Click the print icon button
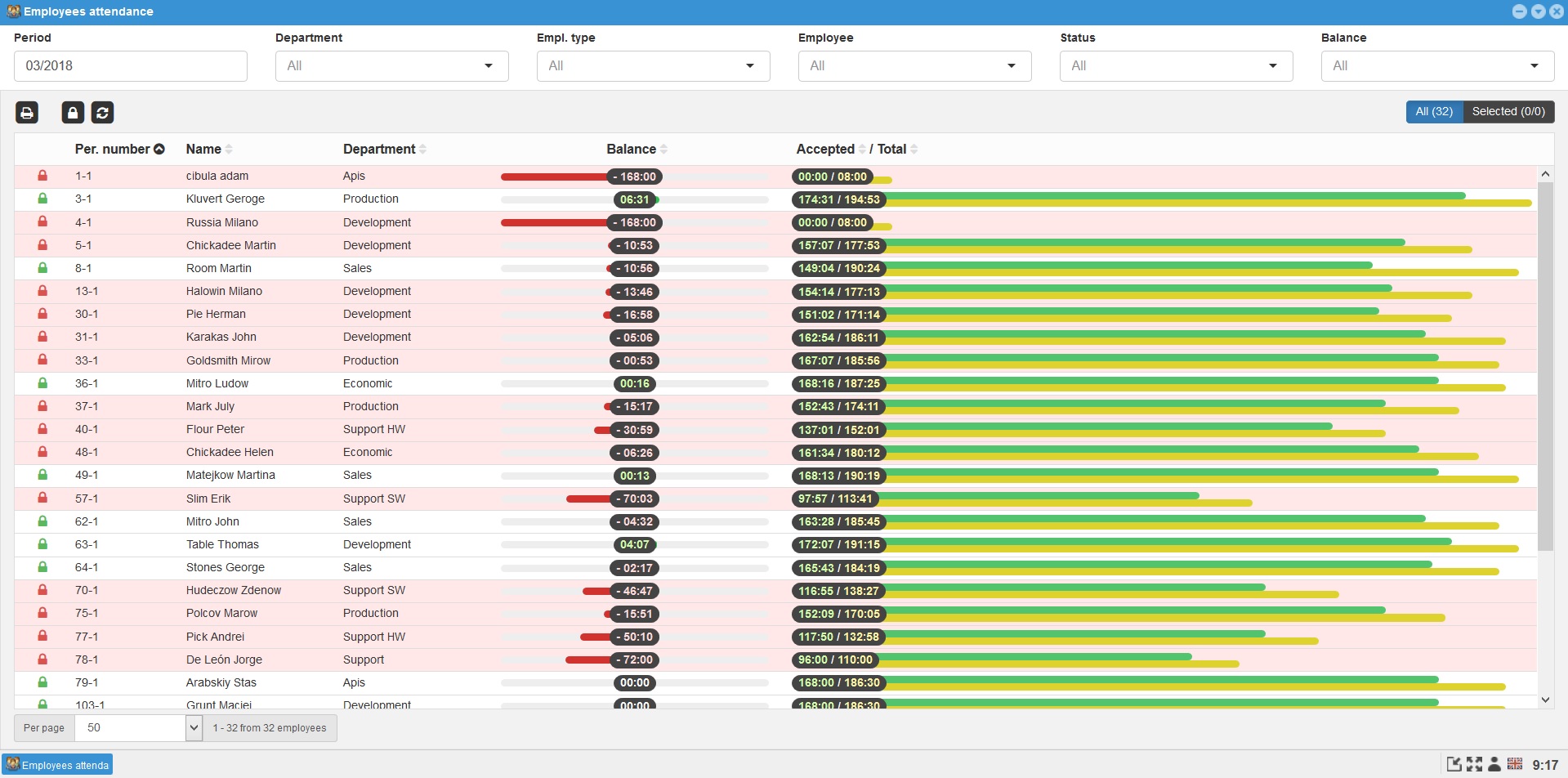Image resolution: width=1568 pixels, height=778 pixels. pyautogui.click(x=27, y=112)
